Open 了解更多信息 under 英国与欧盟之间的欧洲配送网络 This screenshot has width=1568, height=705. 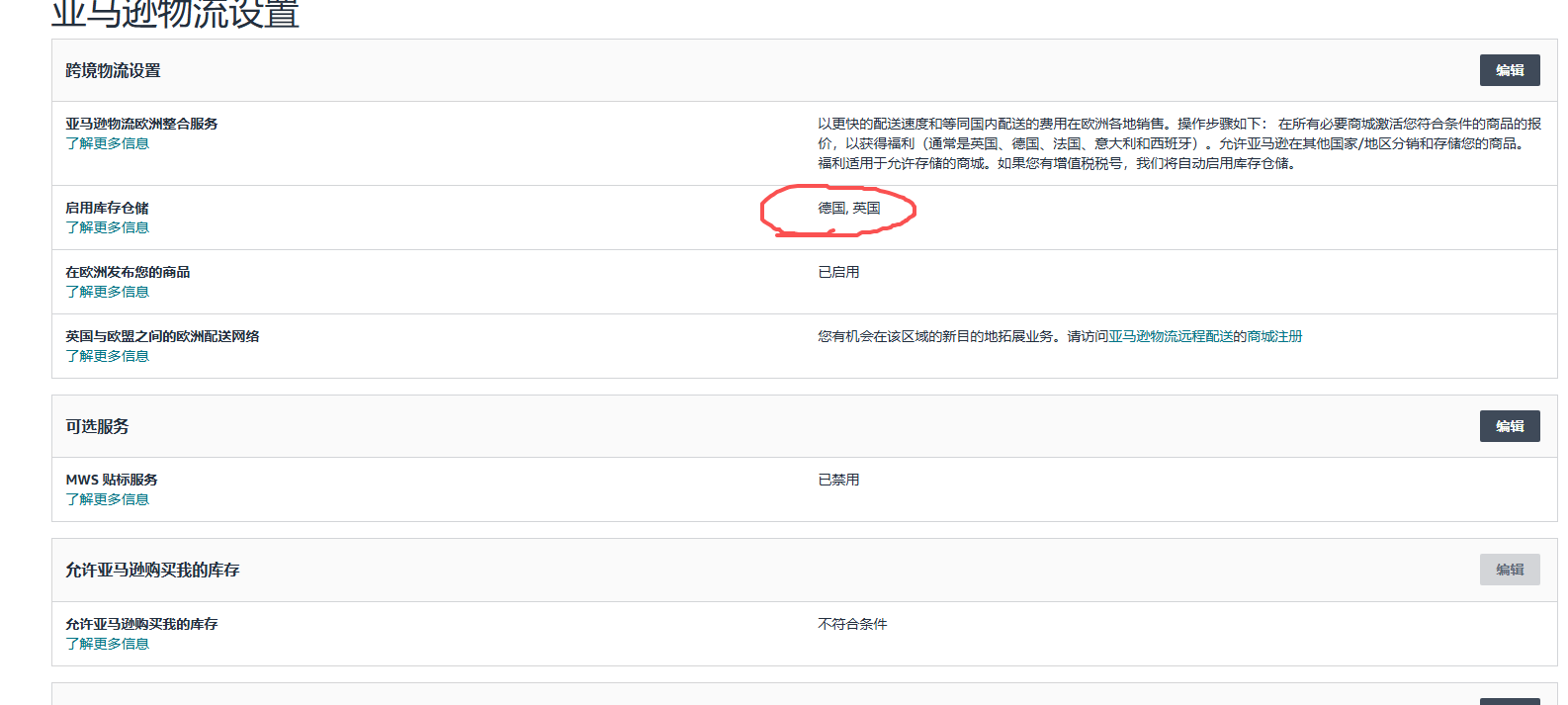click(x=107, y=356)
